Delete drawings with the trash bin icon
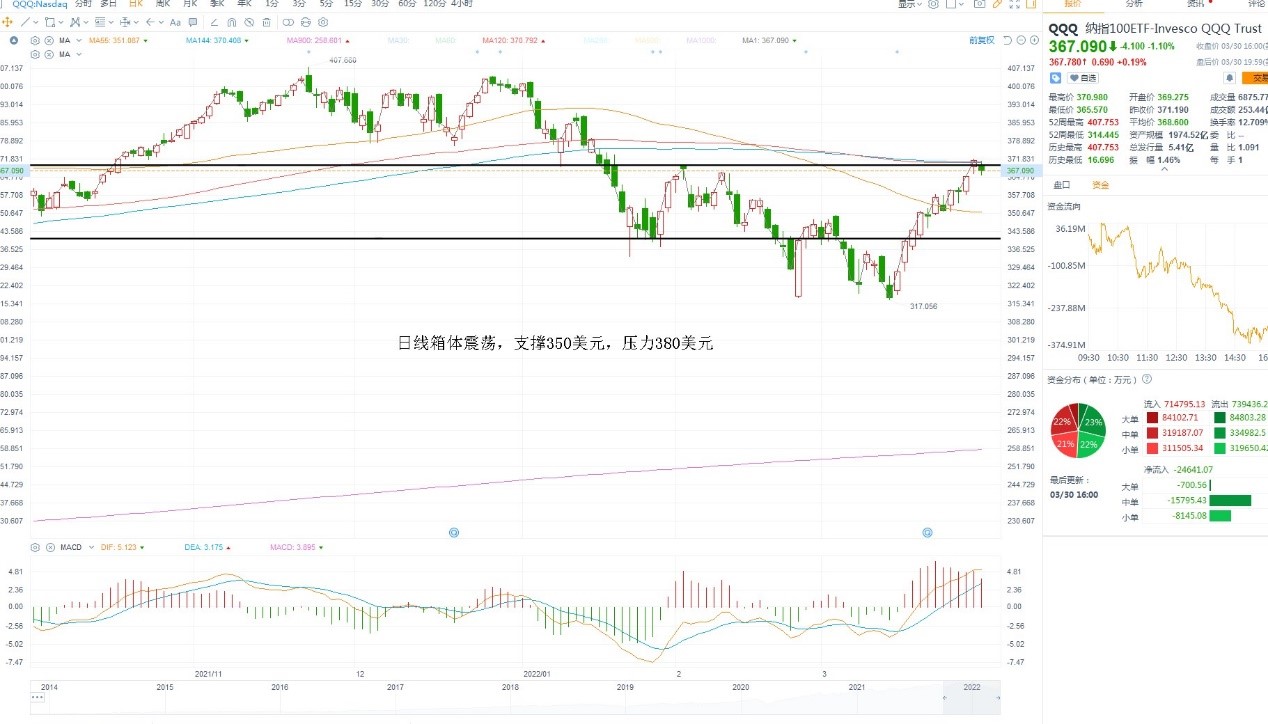 pos(266,22)
